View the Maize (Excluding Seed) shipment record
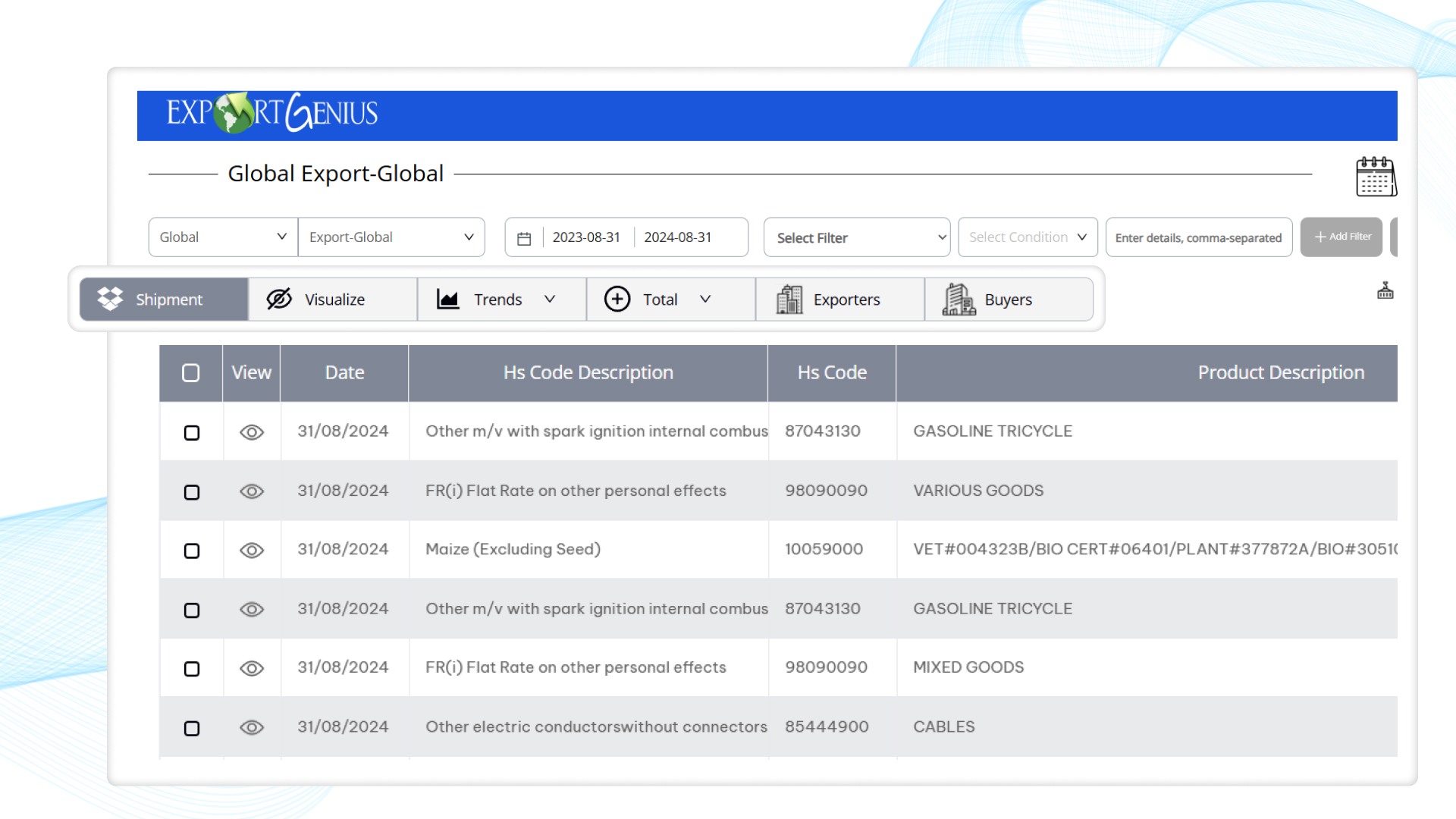 click(x=251, y=550)
